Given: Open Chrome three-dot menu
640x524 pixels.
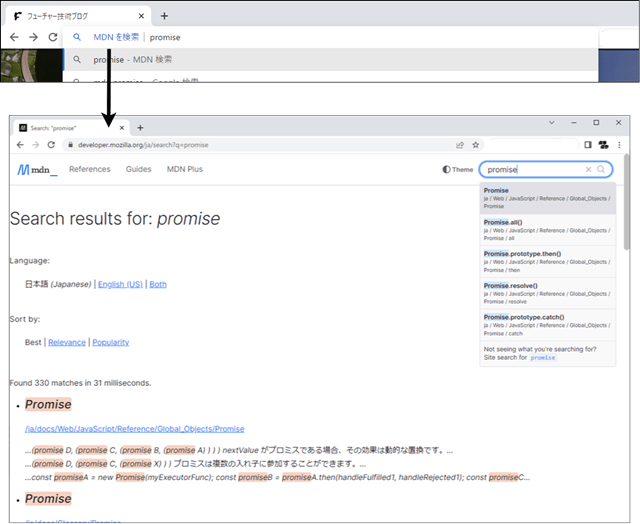Looking at the screenshot, I should 619,145.
